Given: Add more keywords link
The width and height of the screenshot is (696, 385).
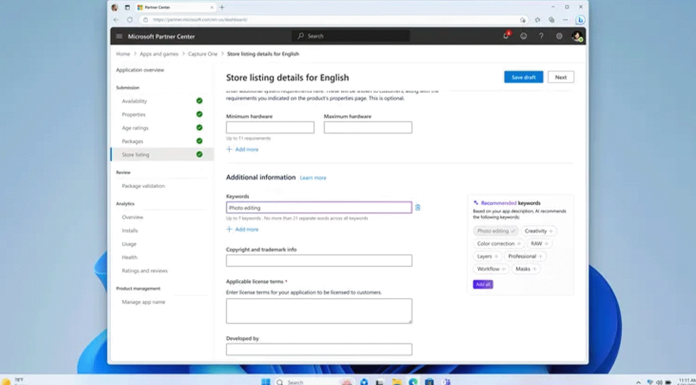Looking at the screenshot, I should point(242,229).
